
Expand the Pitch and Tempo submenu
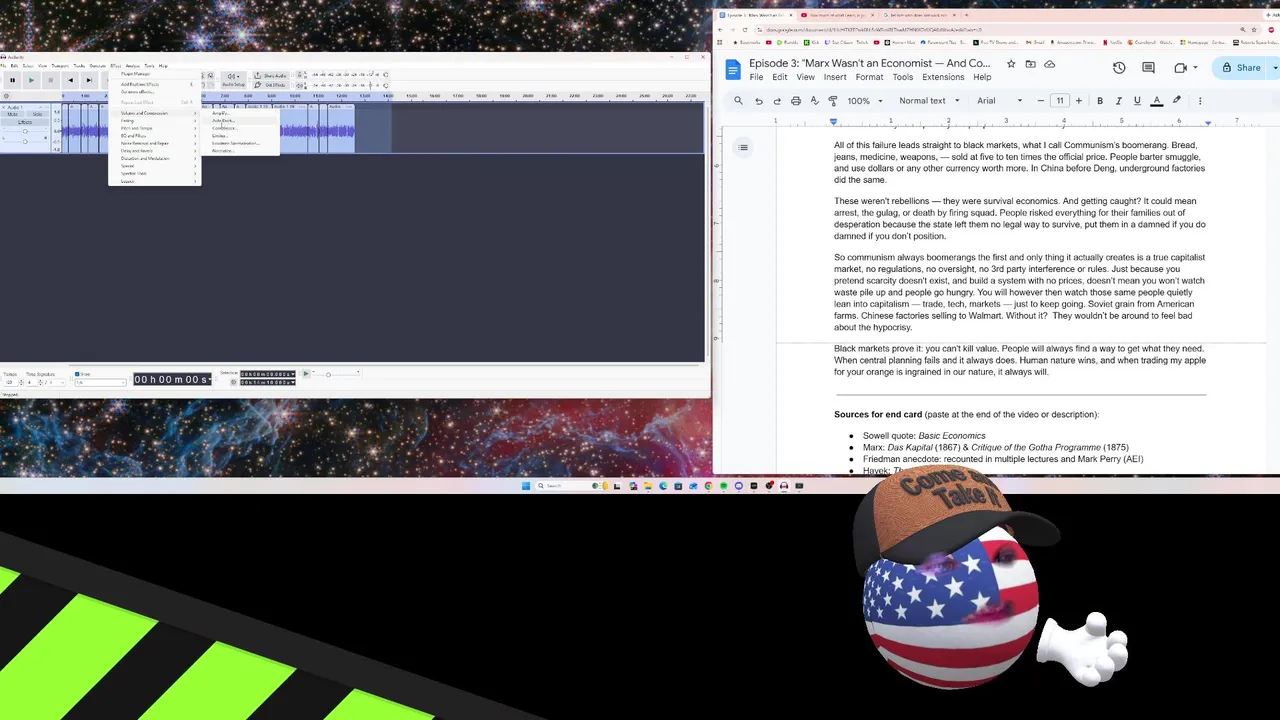pyautogui.click(x=155, y=128)
